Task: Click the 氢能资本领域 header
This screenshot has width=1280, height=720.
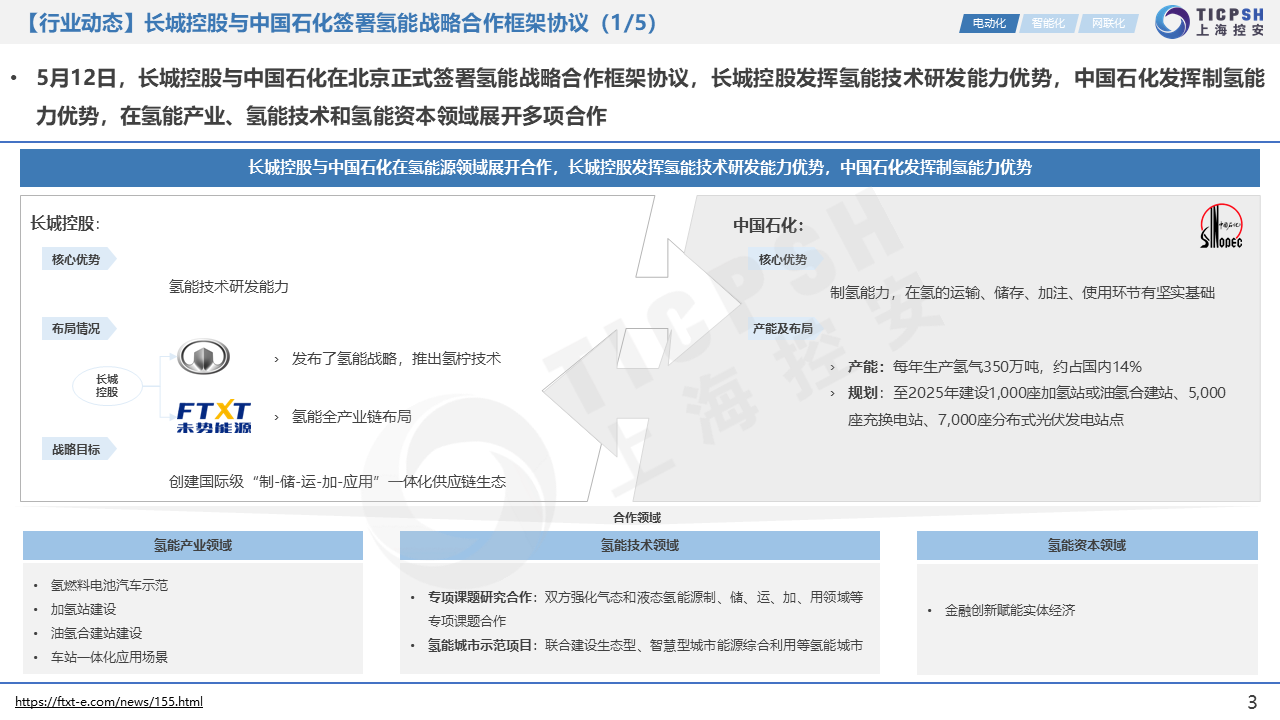Action: pyautogui.click(x=1087, y=545)
